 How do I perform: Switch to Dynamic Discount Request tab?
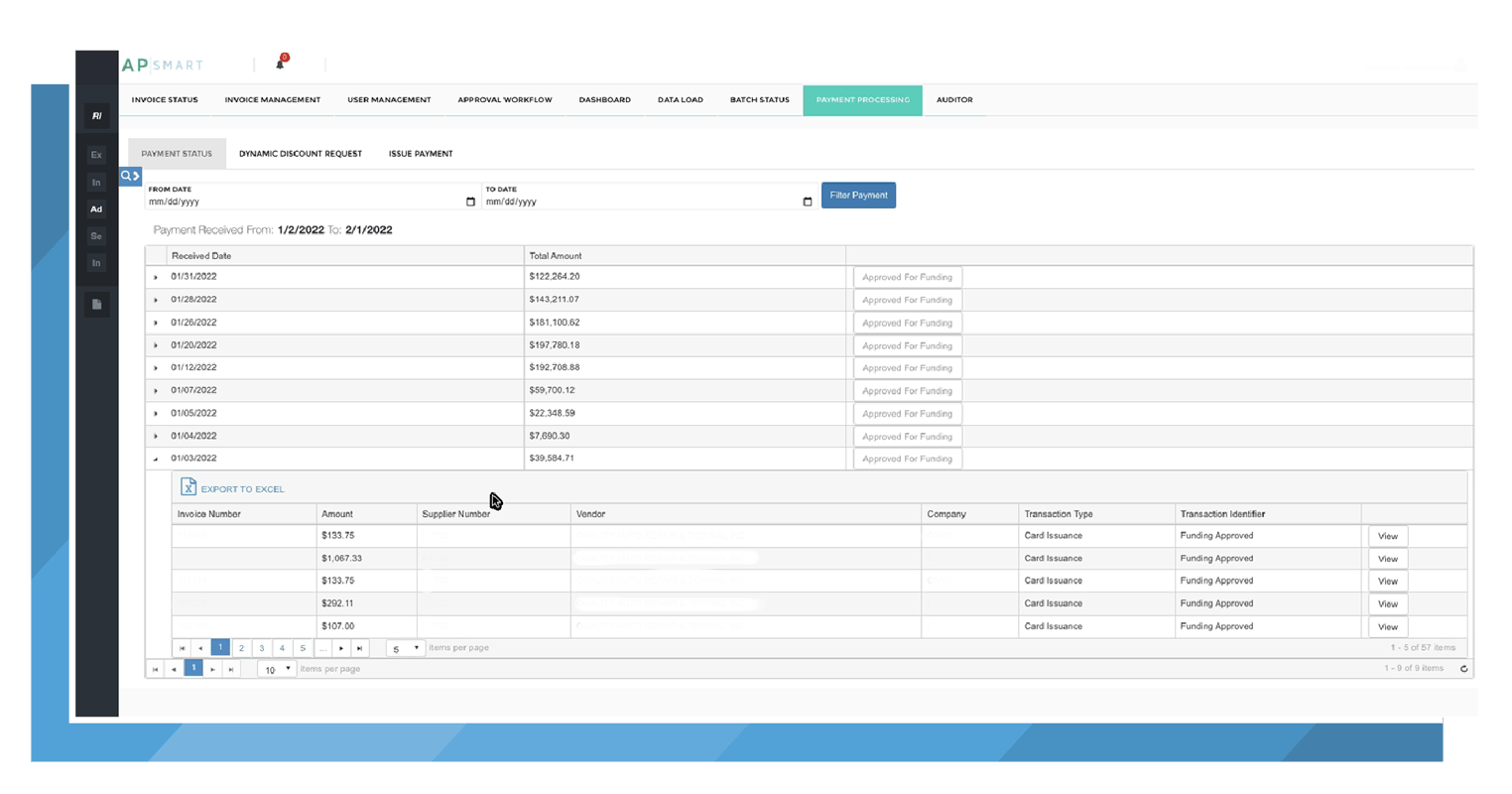click(301, 154)
